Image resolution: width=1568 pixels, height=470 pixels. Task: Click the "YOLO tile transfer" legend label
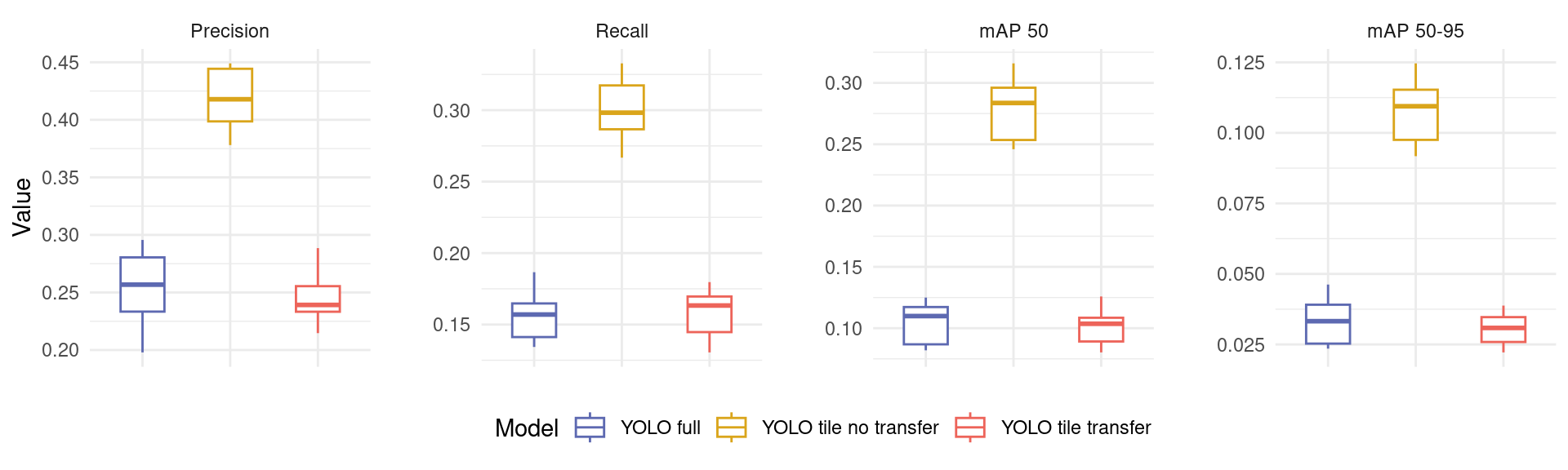tap(1076, 428)
